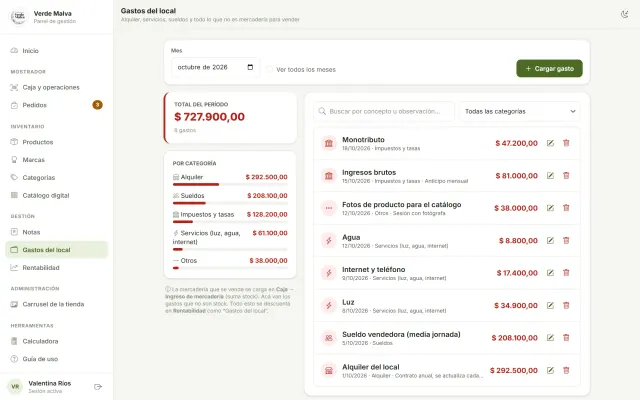640x400 pixels.
Task: Open Caja y operaciones
Action: click(x=56, y=87)
